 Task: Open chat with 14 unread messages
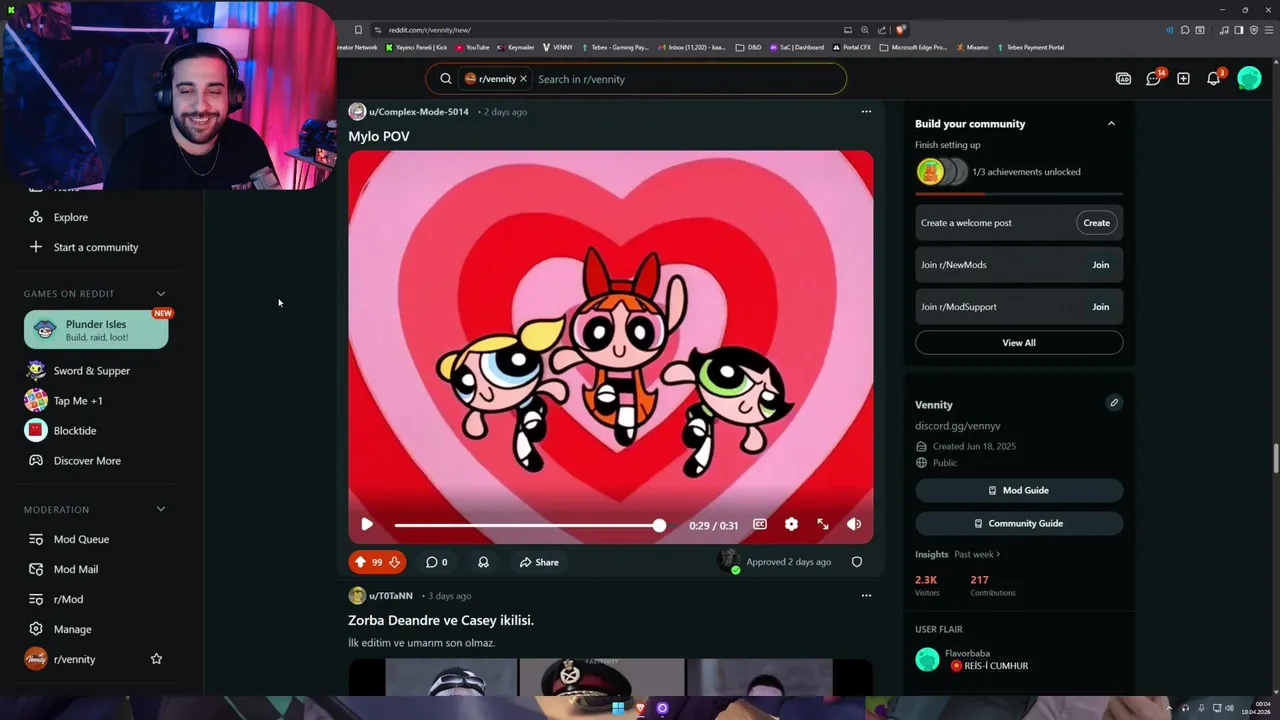(1154, 78)
